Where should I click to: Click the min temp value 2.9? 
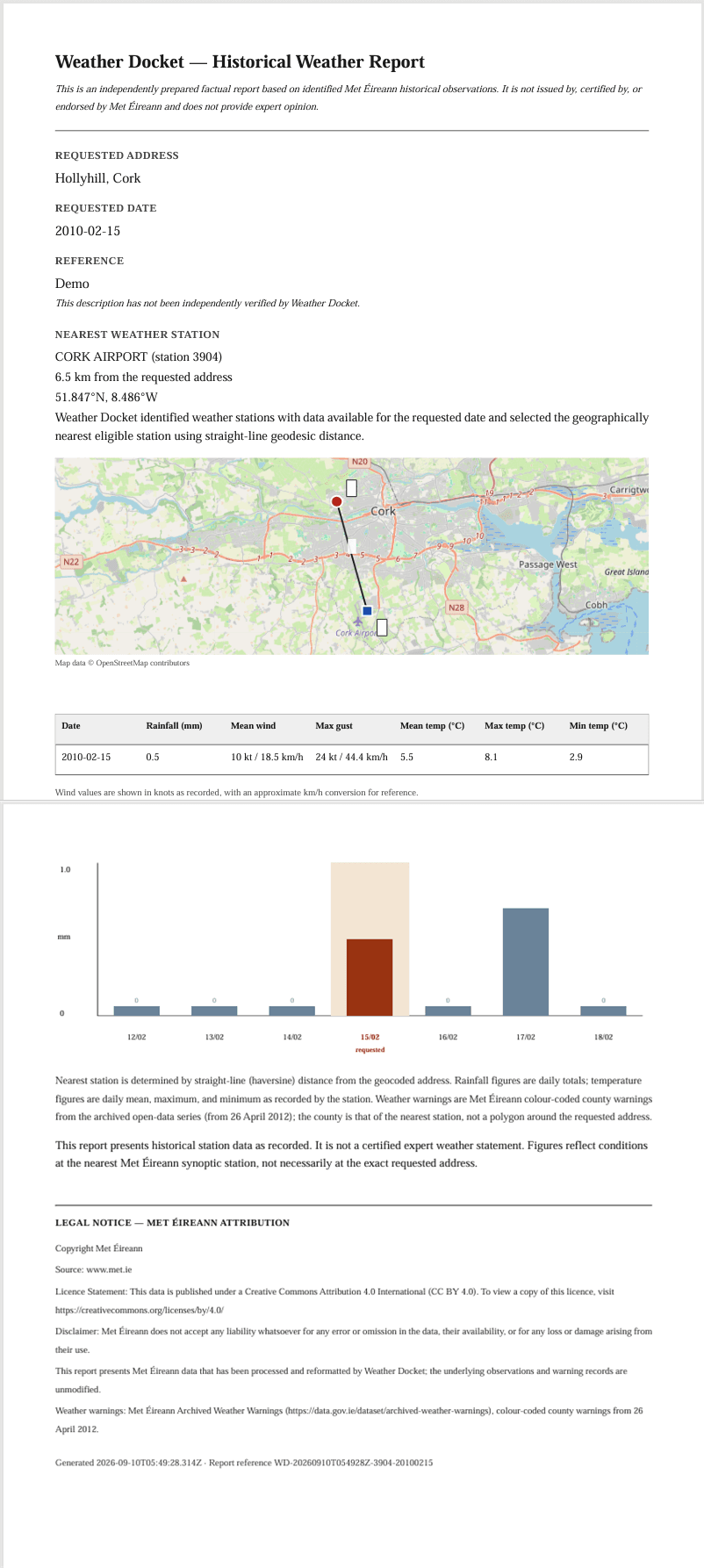click(x=576, y=757)
